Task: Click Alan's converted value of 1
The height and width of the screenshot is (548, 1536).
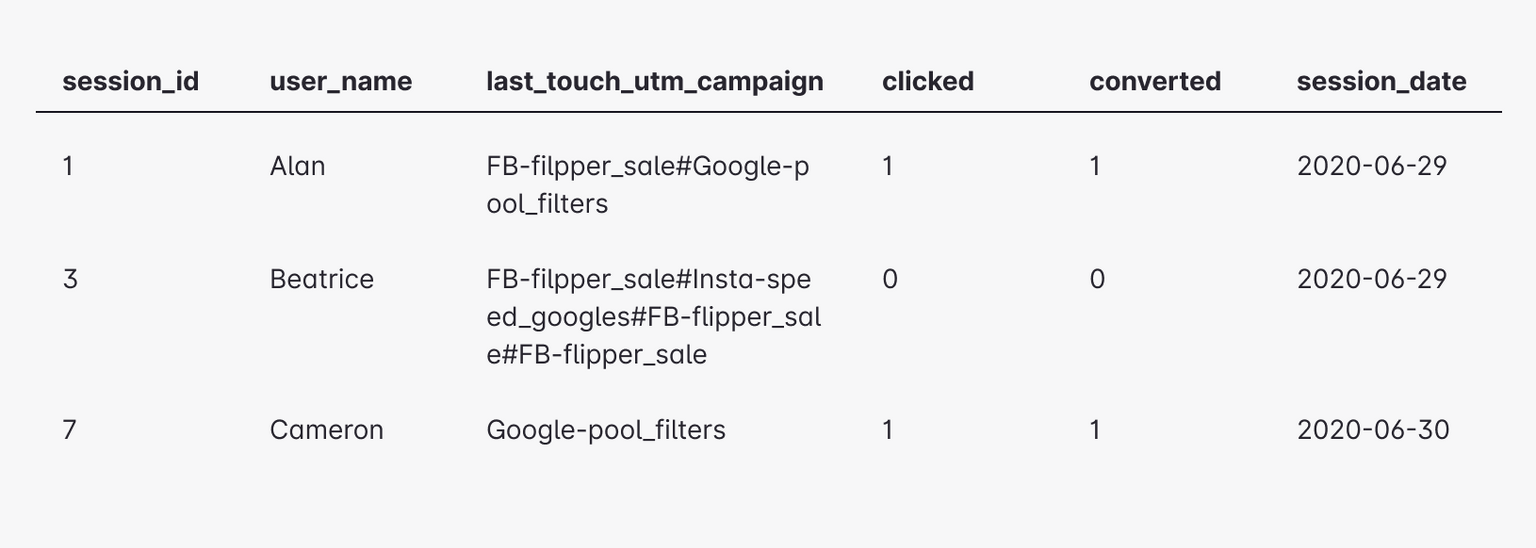Action: pyautogui.click(x=1095, y=166)
